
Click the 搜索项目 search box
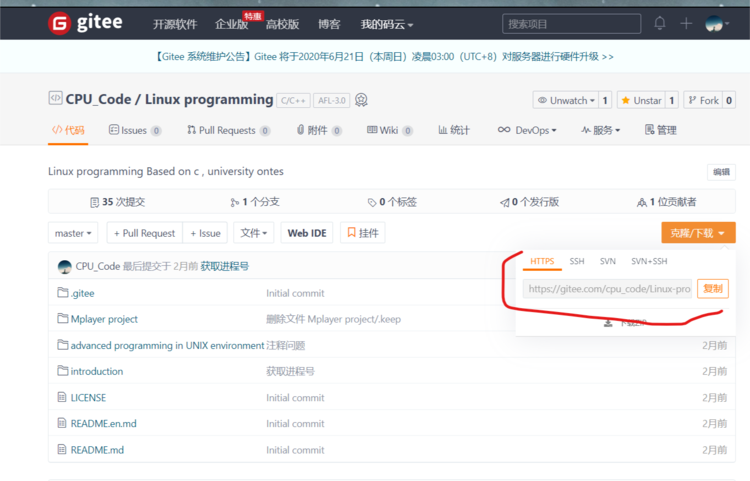click(x=572, y=24)
